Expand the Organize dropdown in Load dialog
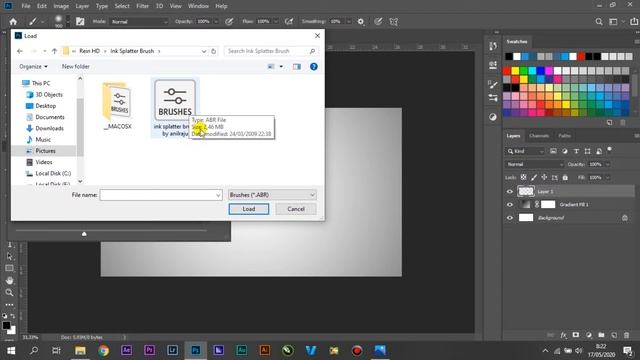This screenshot has height=360, width=640. tap(33, 67)
